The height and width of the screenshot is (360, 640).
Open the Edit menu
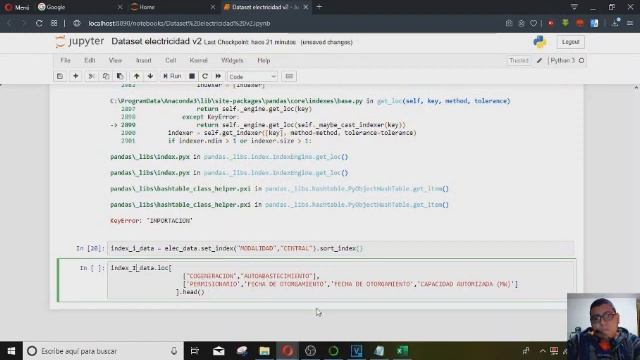click(90, 60)
